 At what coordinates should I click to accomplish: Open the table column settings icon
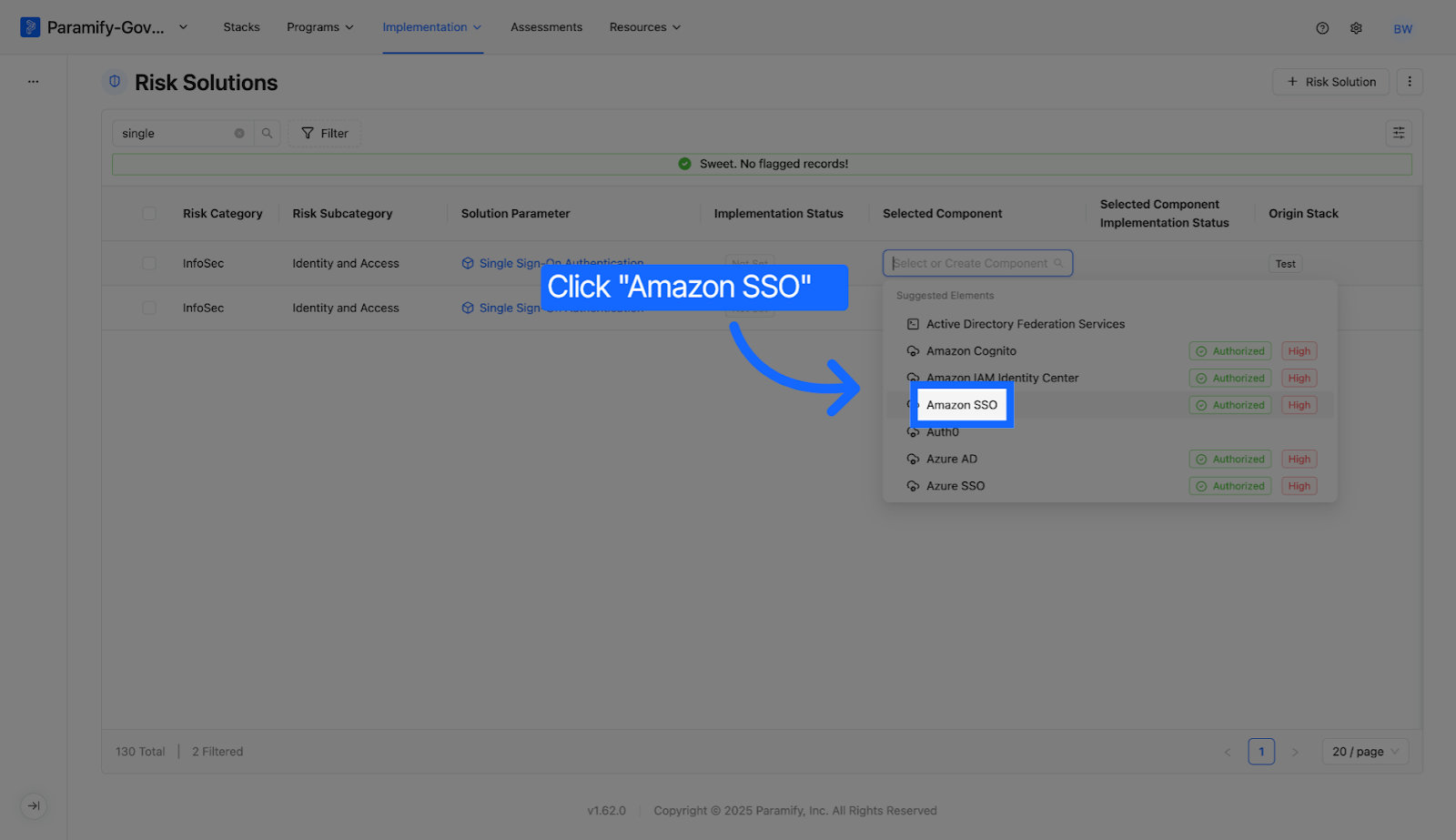tap(1399, 133)
